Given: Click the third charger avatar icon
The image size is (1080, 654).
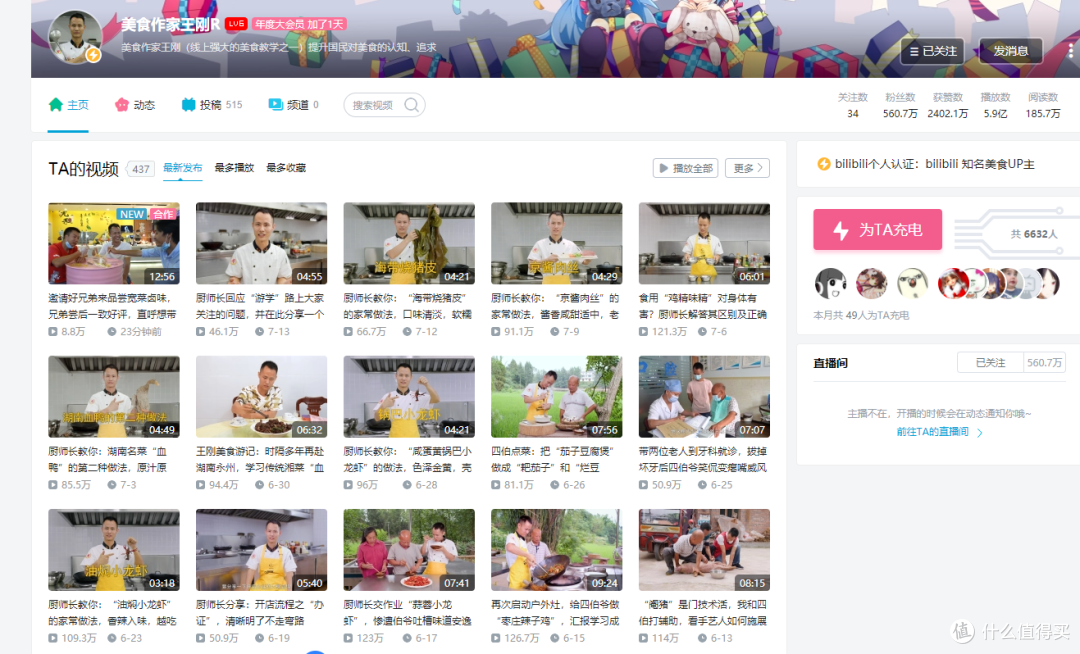Looking at the screenshot, I should (913, 283).
